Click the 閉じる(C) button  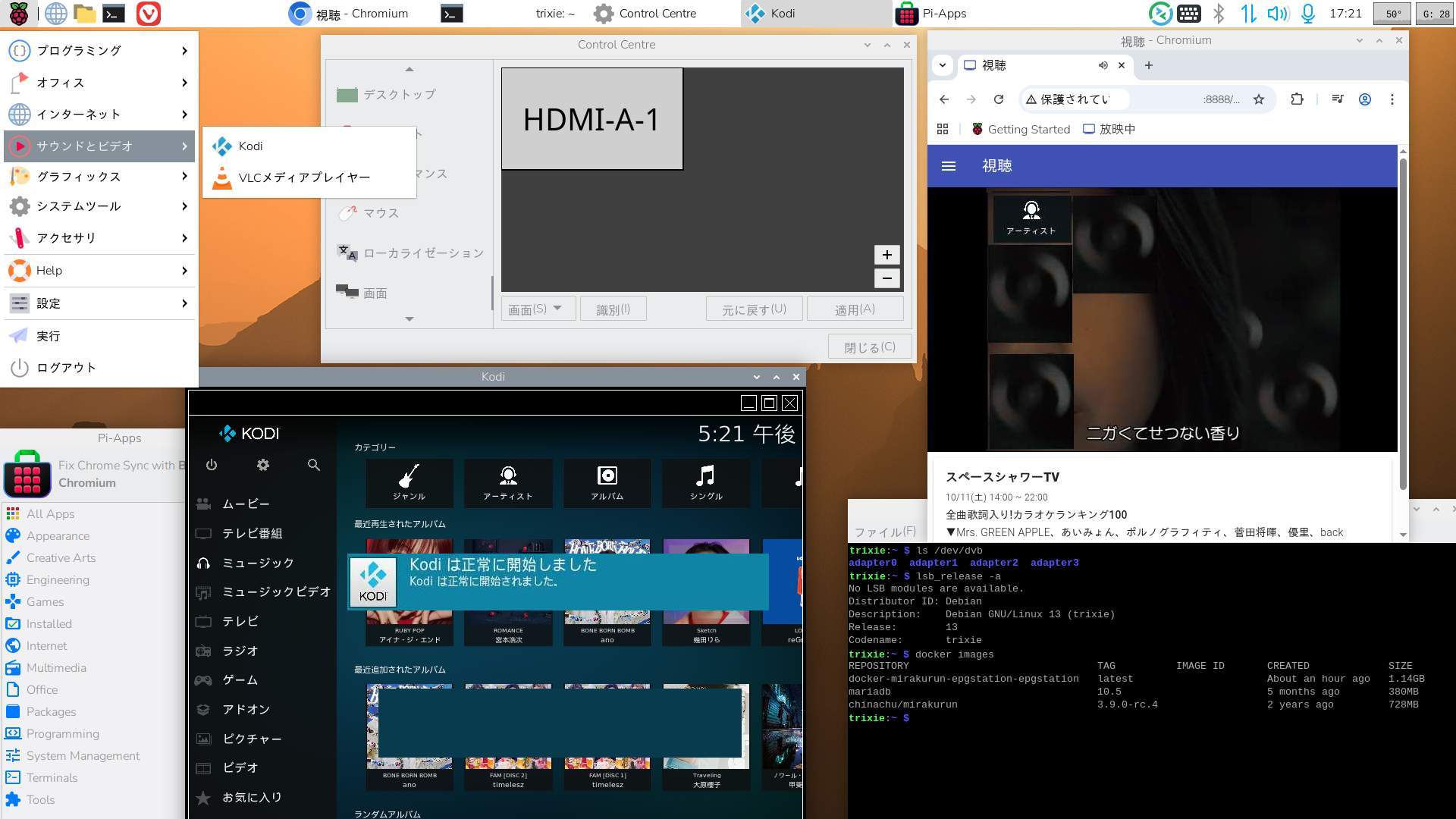(x=869, y=347)
